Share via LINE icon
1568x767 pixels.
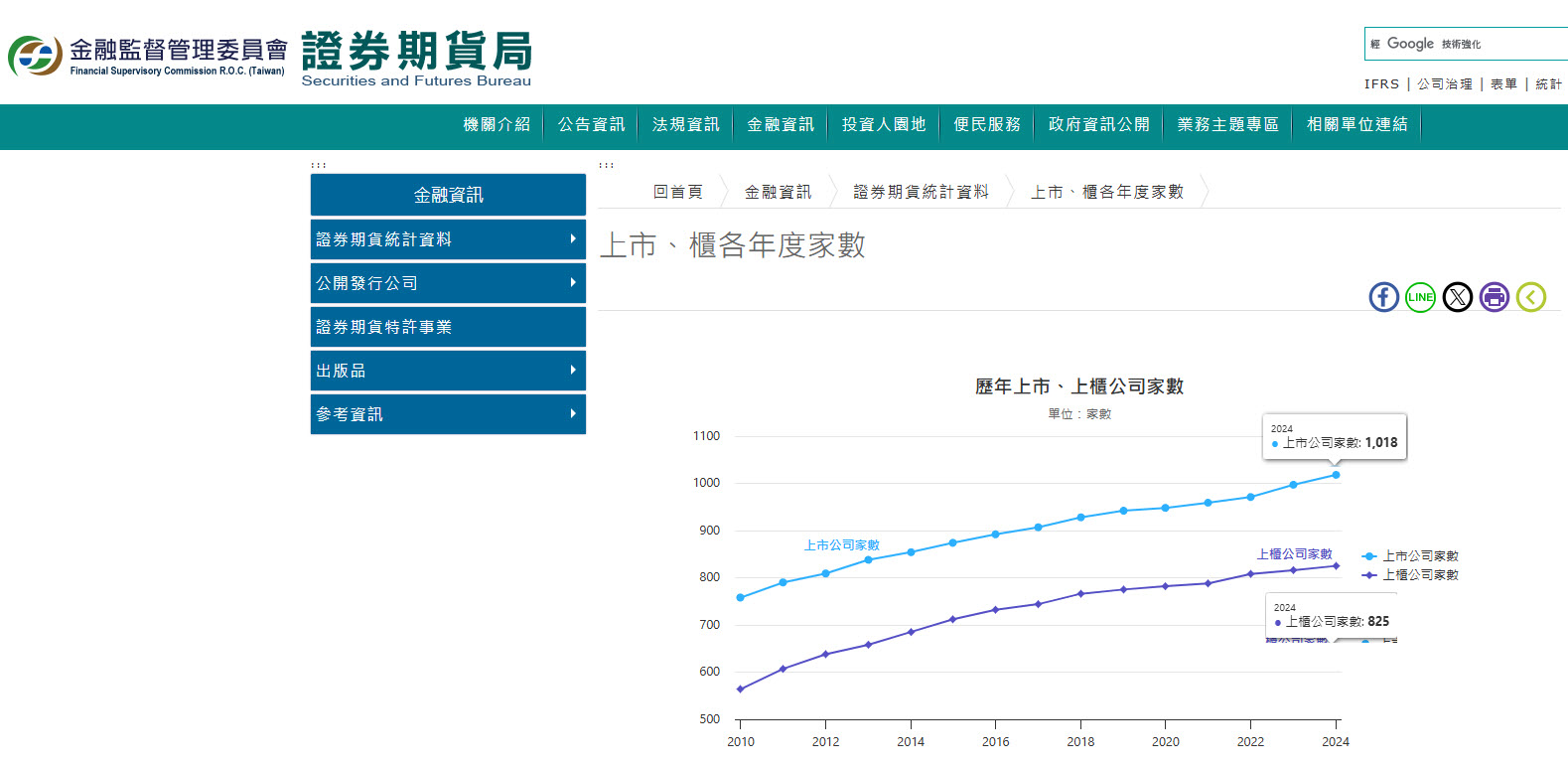1420,297
